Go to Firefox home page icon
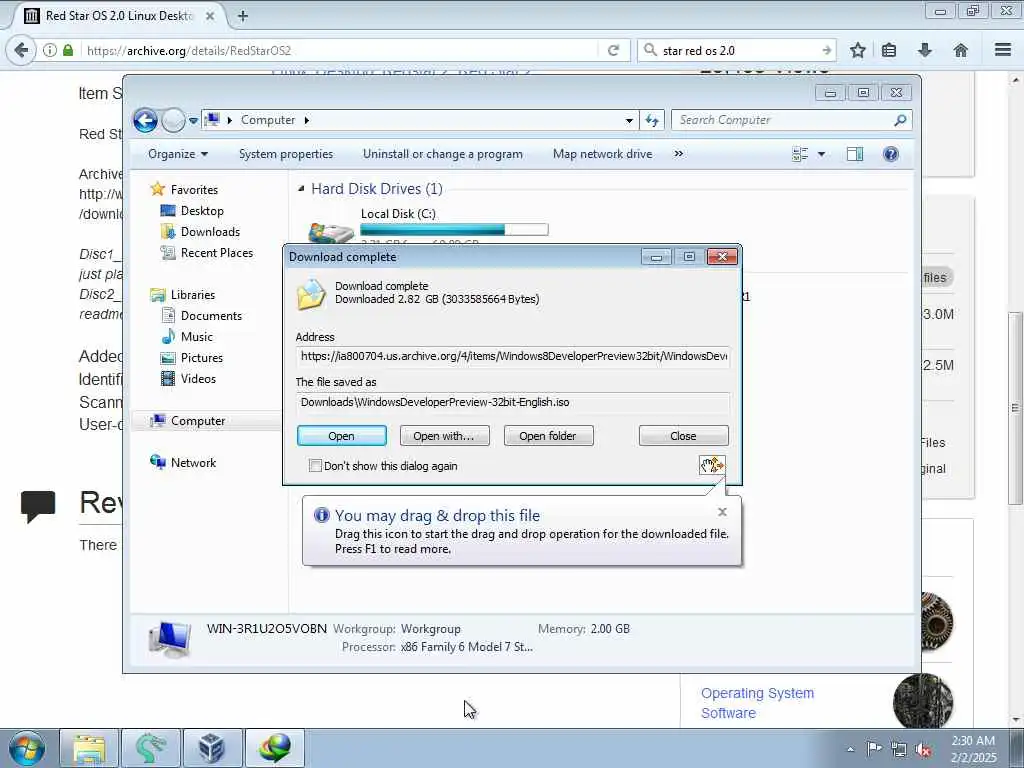1024x768 pixels. (x=960, y=50)
